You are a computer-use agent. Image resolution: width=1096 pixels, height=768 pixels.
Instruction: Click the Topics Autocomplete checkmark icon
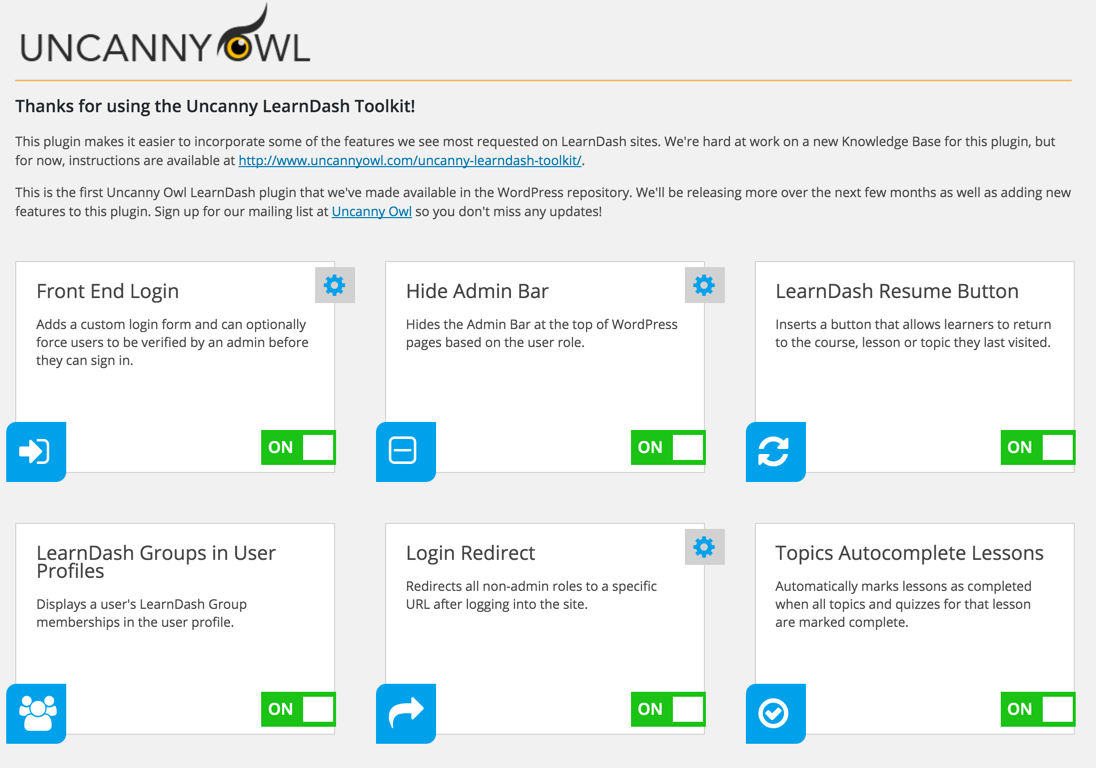(775, 713)
